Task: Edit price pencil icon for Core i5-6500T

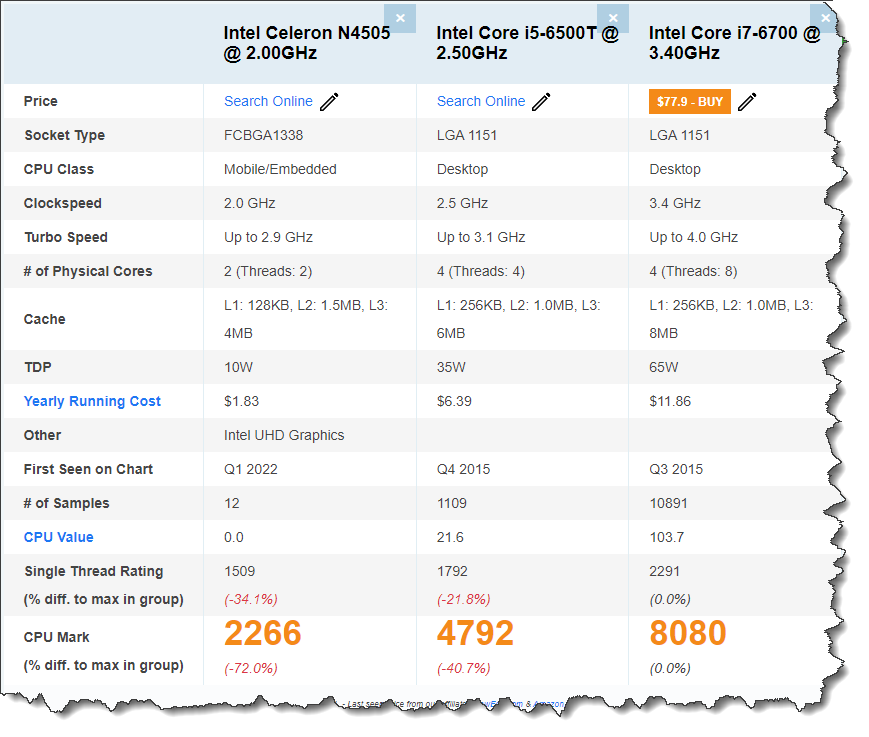Action: pyautogui.click(x=541, y=101)
